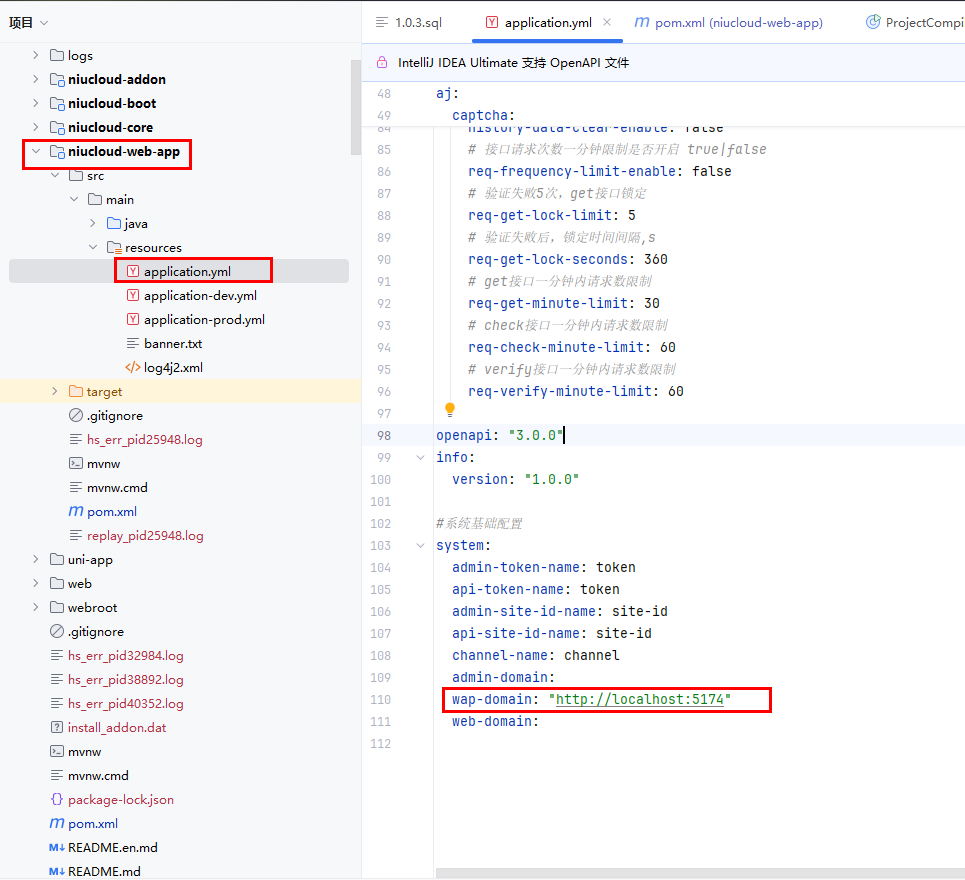Fold the system block at line 103
This screenshot has width=965, height=880.
pyautogui.click(x=420, y=546)
